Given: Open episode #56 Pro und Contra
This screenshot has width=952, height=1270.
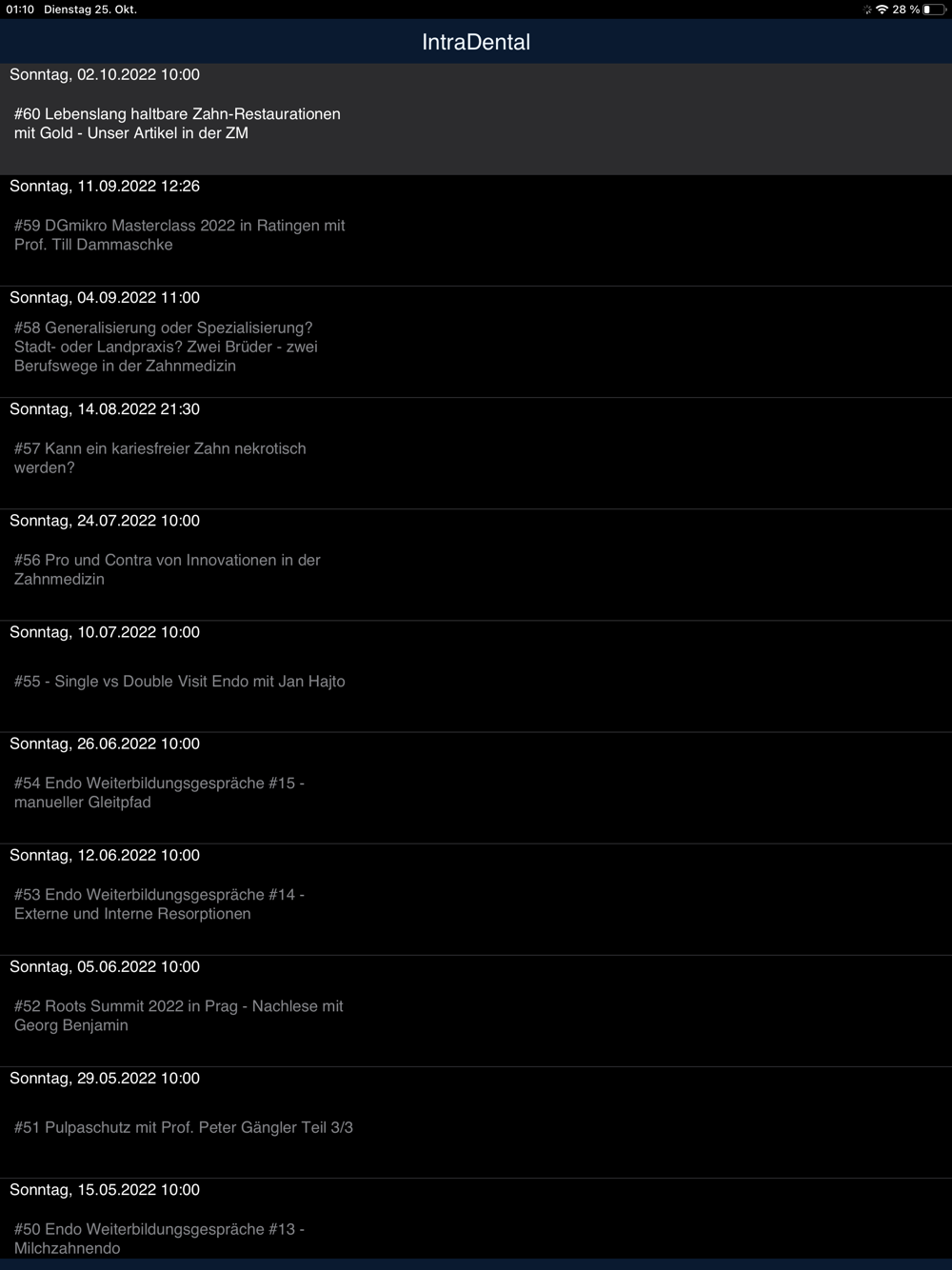Looking at the screenshot, I should pyautogui.click(x=167, y=569).
